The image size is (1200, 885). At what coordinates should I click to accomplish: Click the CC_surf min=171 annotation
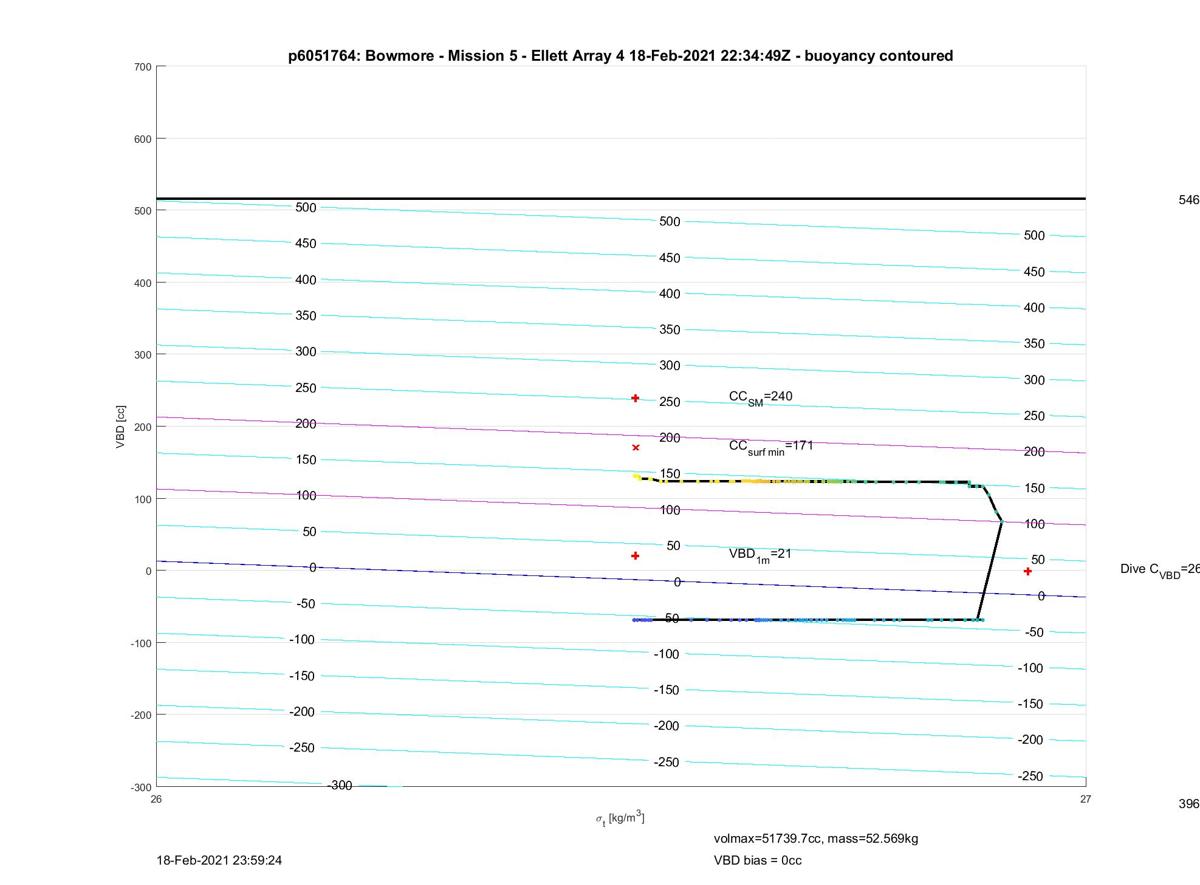[x=771, y=446]
